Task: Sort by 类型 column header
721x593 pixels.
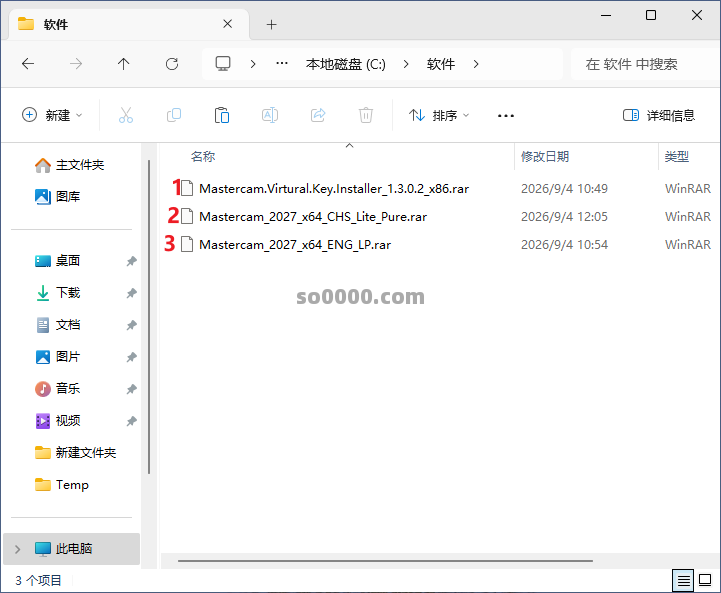Action: (x=676, y=157)
